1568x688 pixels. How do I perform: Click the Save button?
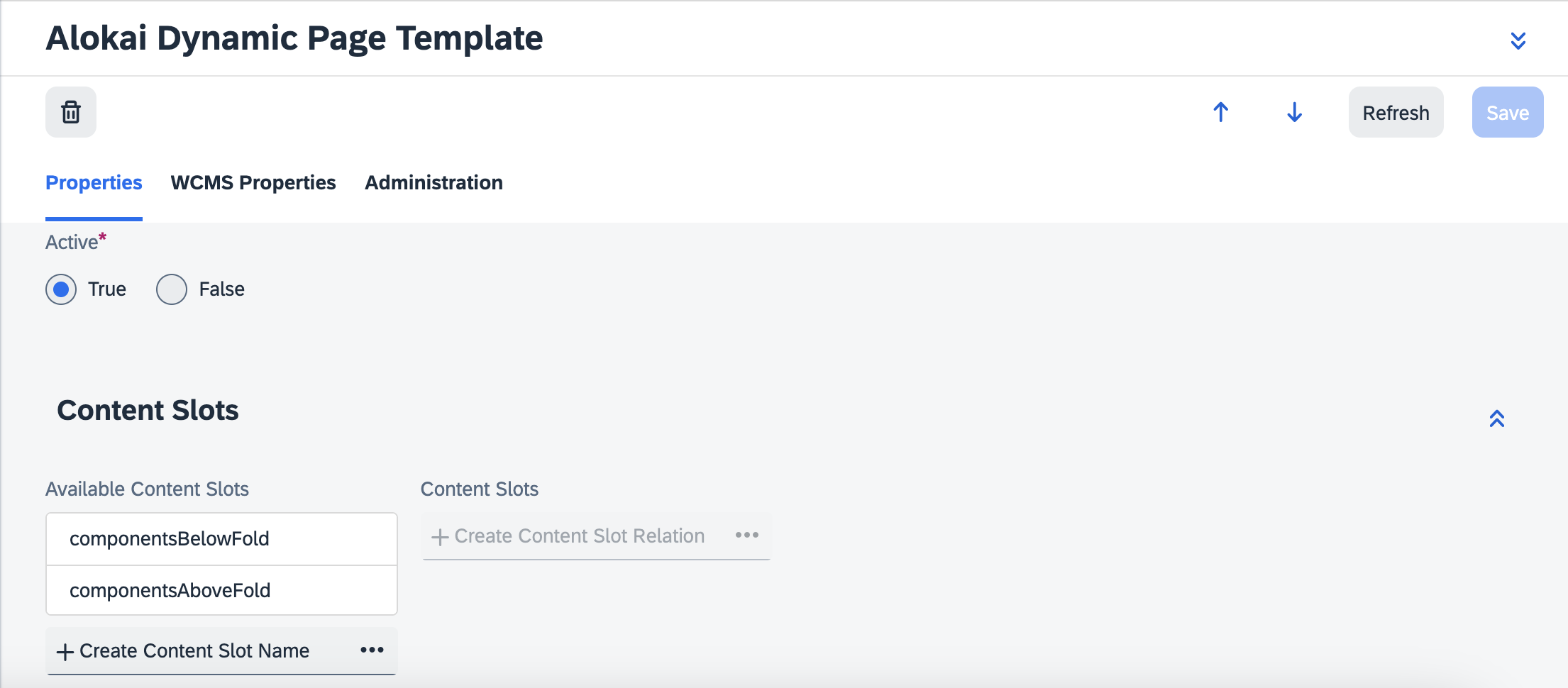click(1507, 113)
